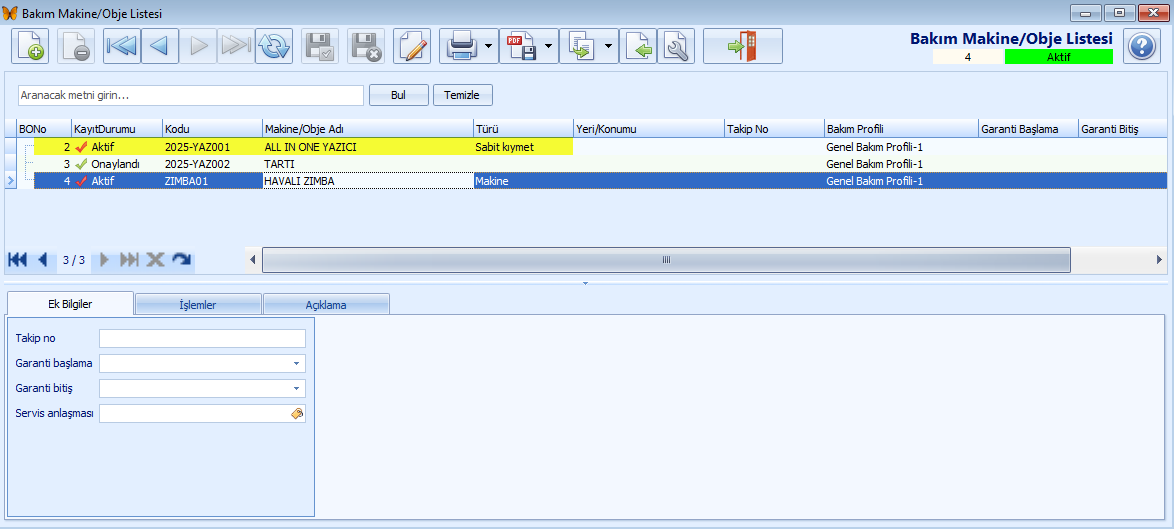Screen dimensions: 1174x529
Task: Exit the form using the door icon
Action: [743, 46]
